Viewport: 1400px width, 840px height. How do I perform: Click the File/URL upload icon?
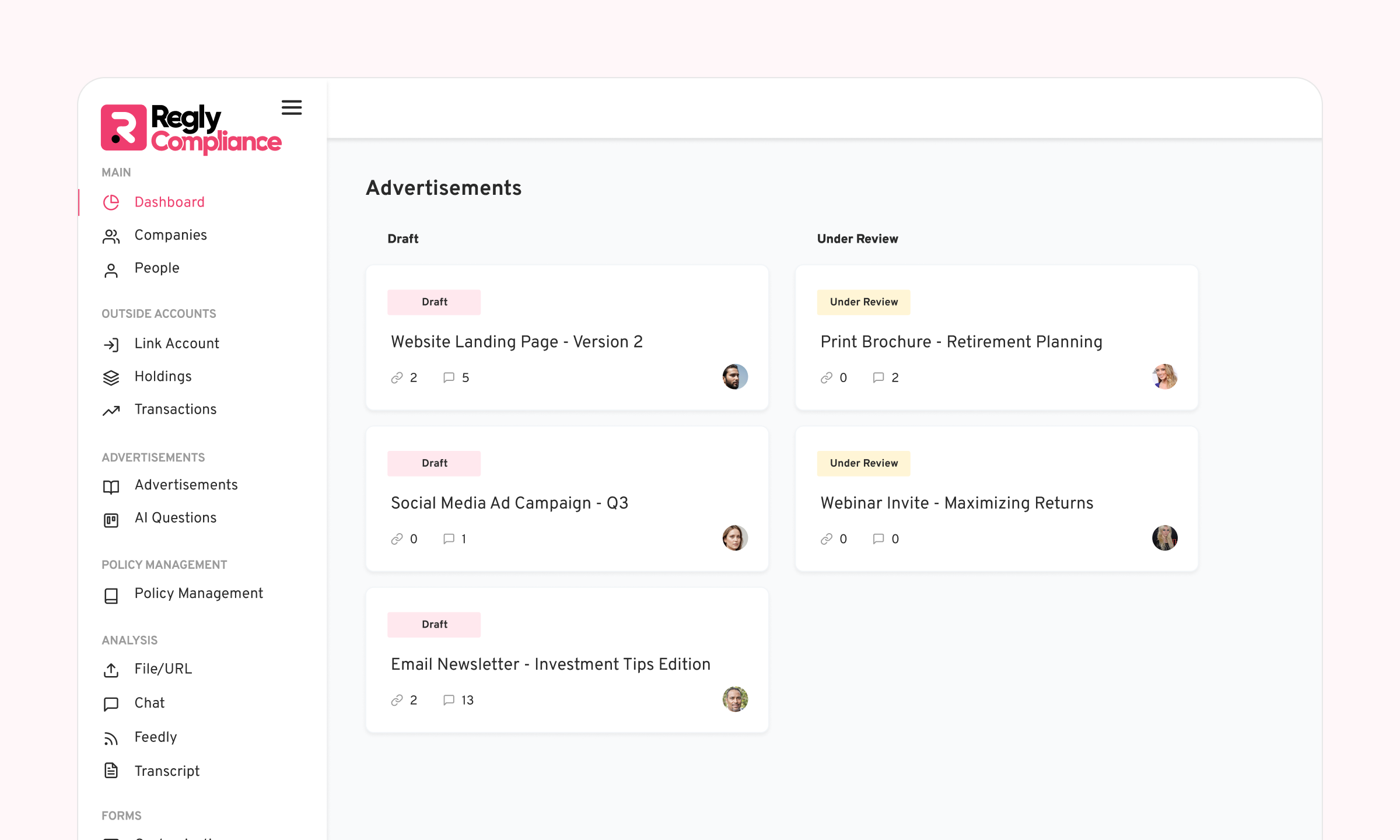coord(111,670)
